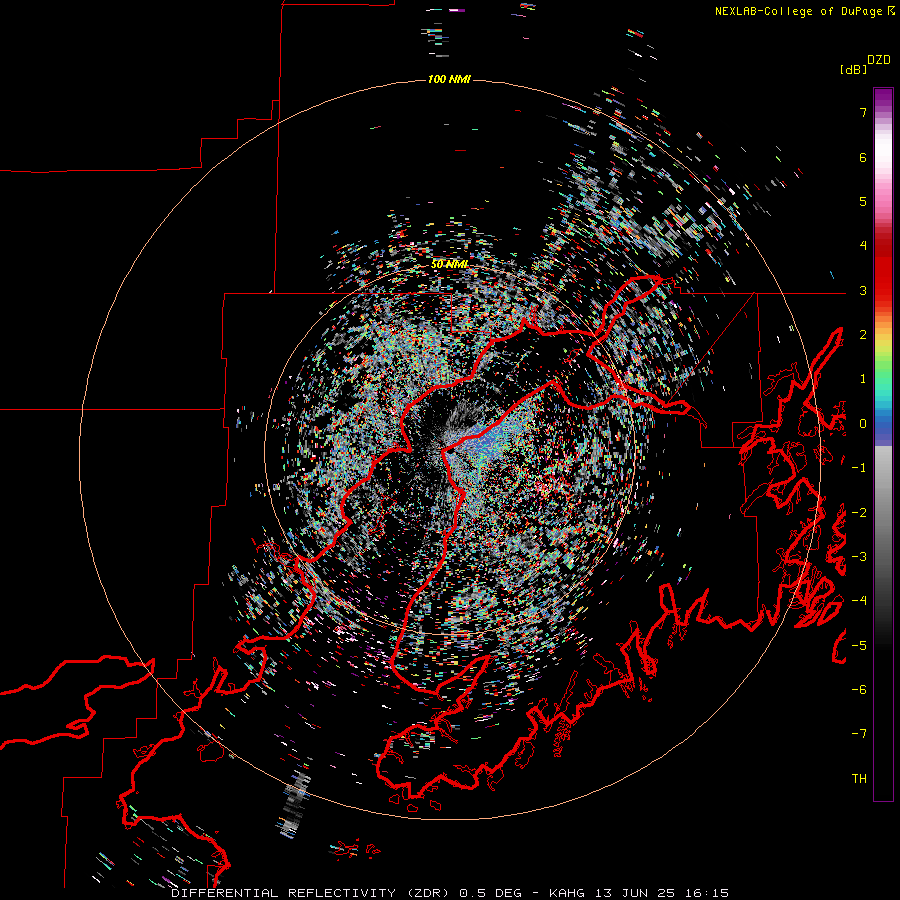The height and width of the screenshot is (900, 900).
Task: Select the 4 value on the color scale
Action: 863,246
